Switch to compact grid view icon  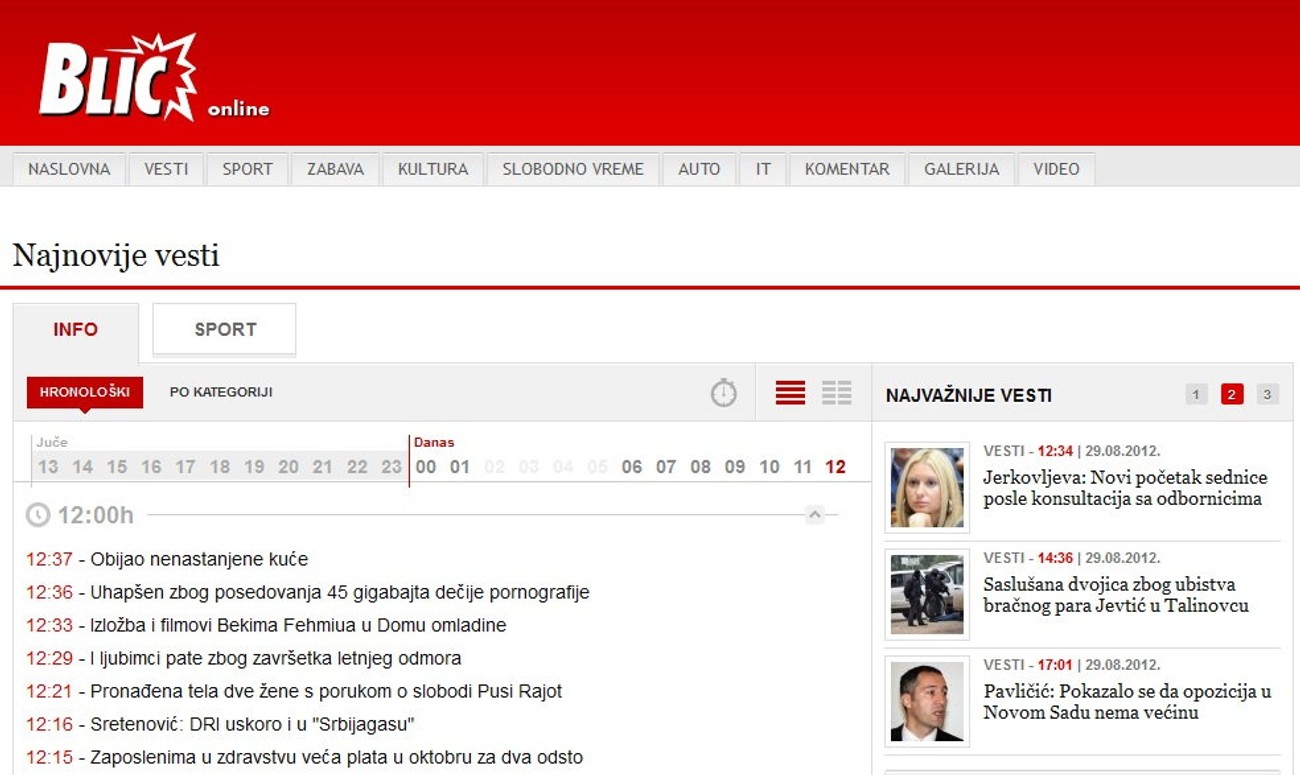tap(838, 392)
